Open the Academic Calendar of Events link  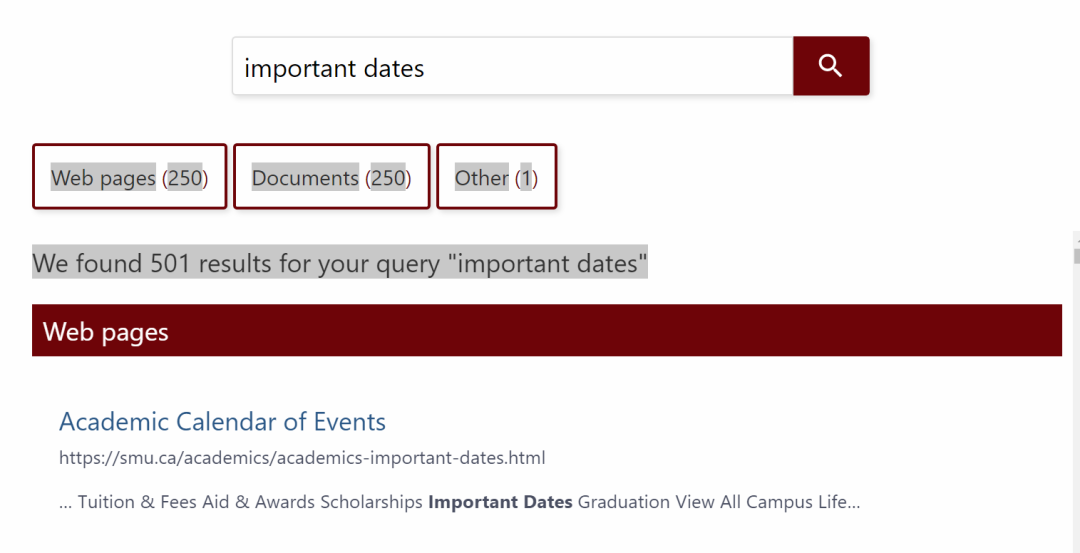[x=222, y=421]
